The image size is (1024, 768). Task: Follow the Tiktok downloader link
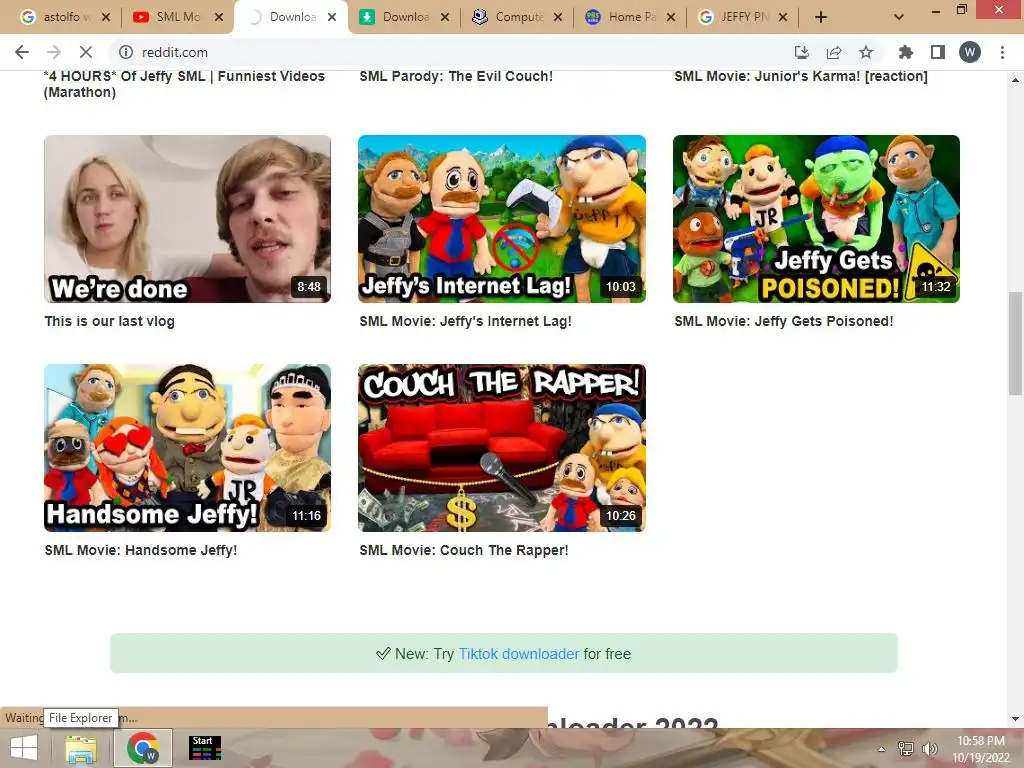[519, 654]
